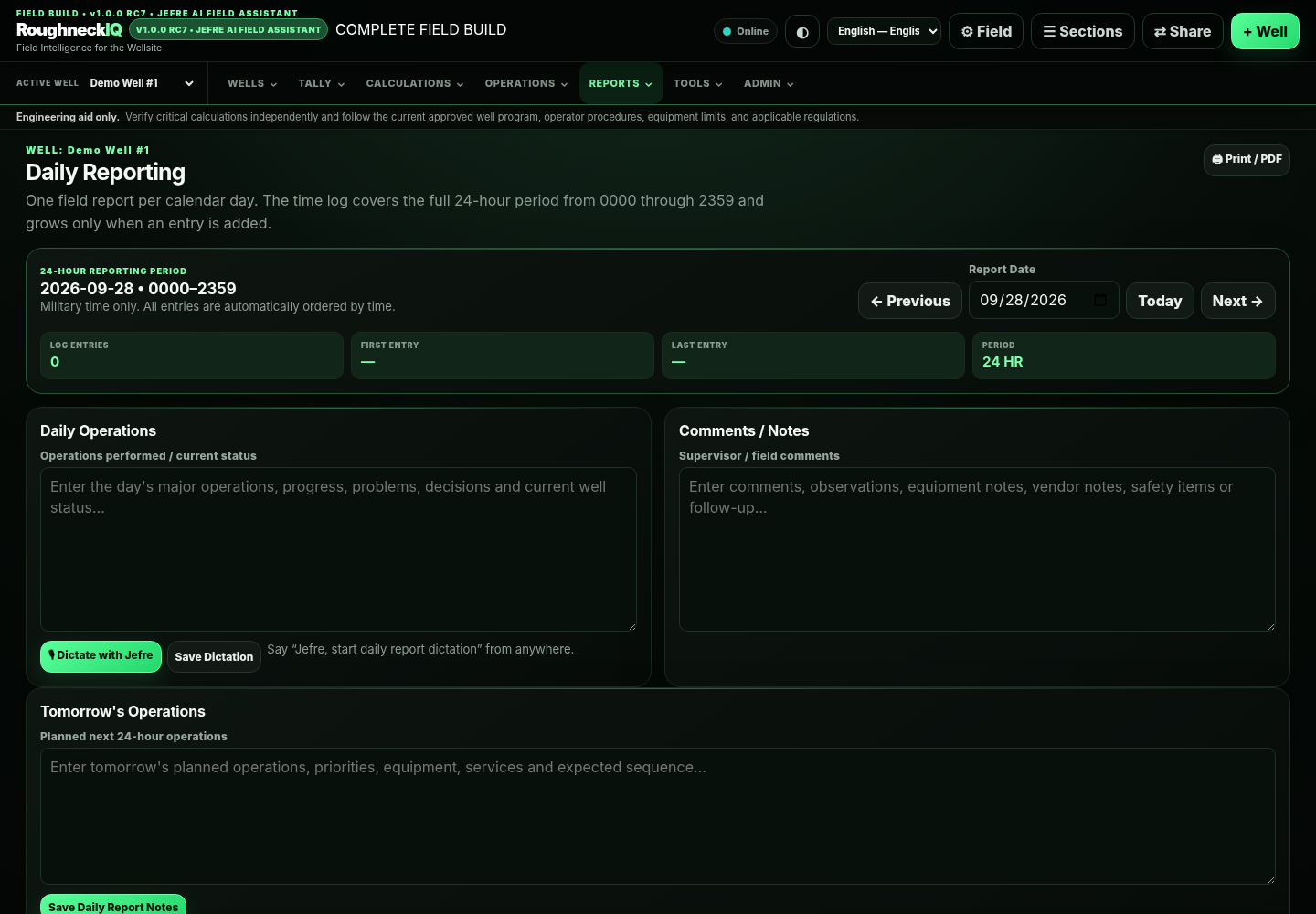The height and width of the screenshot is (914, 1316).
Task: Open the language dropdown English
Action: (884, 31)
